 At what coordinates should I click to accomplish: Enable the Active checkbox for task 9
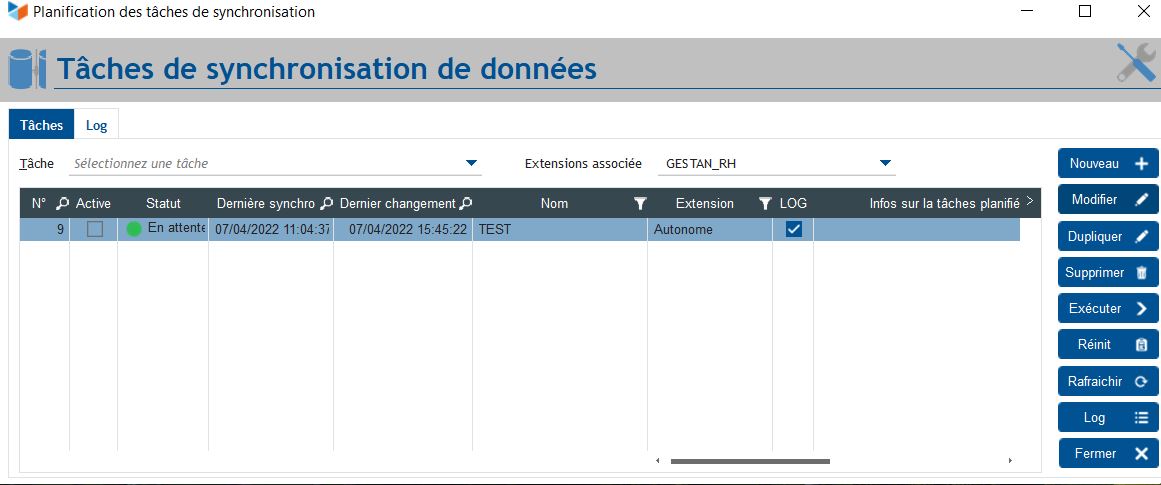click(95, 229)
